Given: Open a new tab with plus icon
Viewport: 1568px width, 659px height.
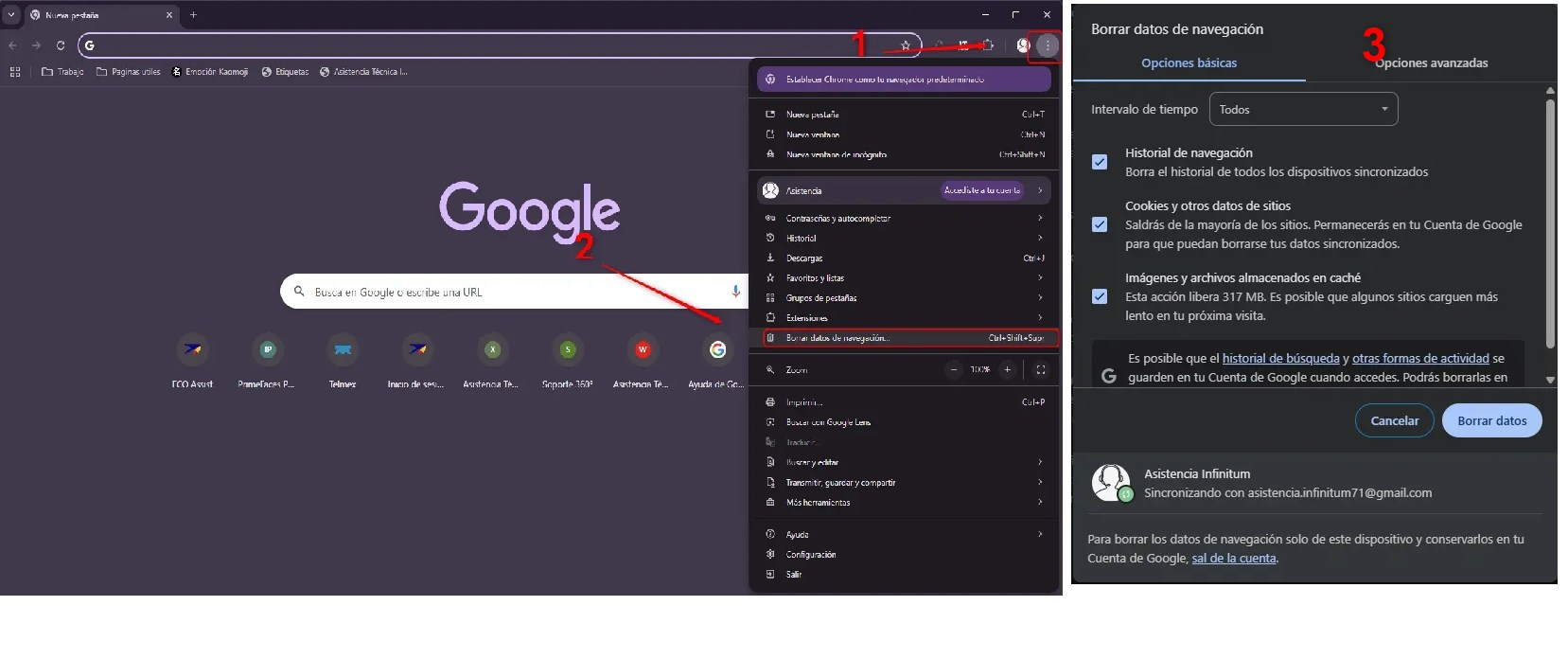Looking at the screenshot, I should click(193, 14).
